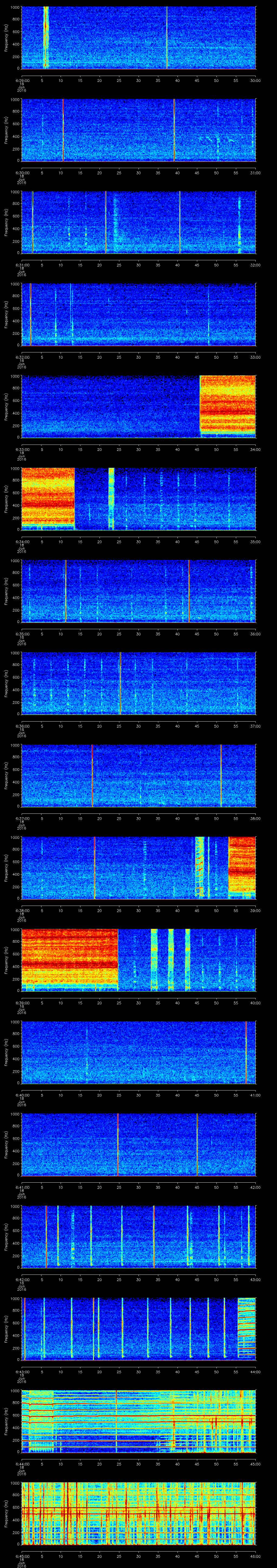This screenshot has height=1568, width=277.
Task: Click the vertical red line in the 6:40:00 spectrogram
Action: (x=246, y=1052)
